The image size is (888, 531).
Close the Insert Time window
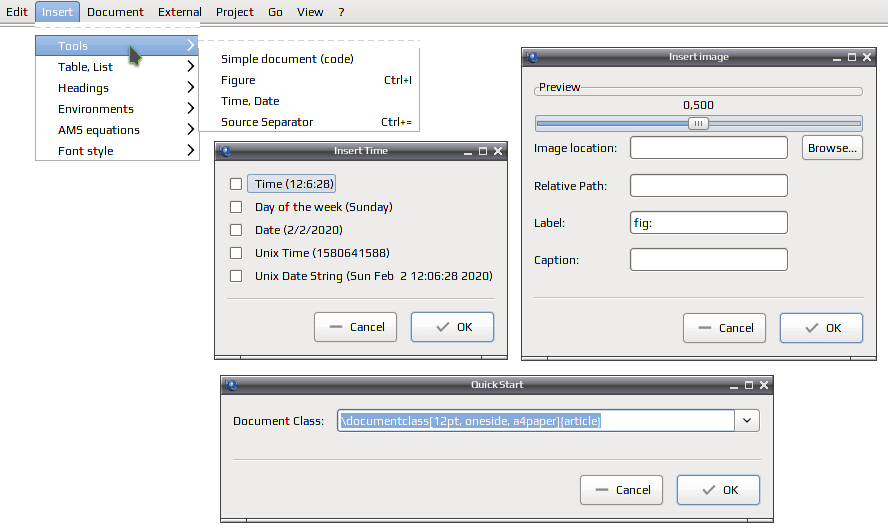(498, 151)
